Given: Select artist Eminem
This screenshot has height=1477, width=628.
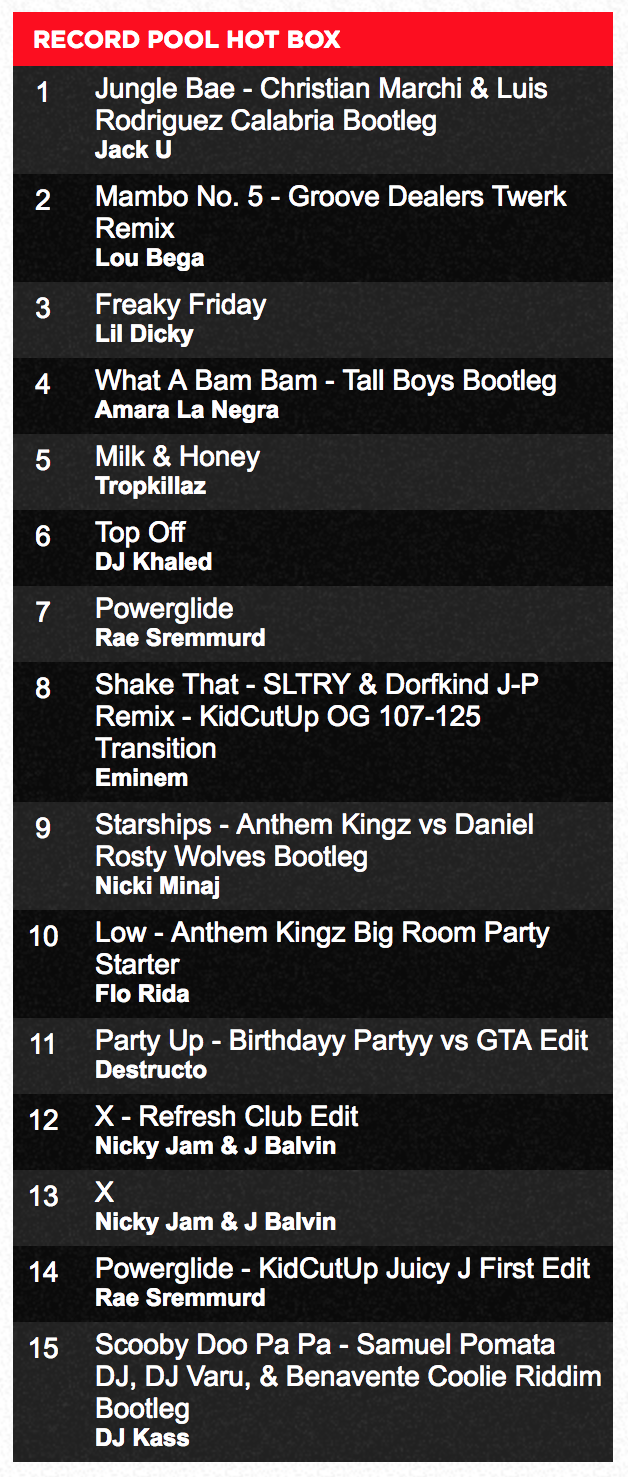Looking at the screenshot, I should pyautogui.click(x=141, y=778).
